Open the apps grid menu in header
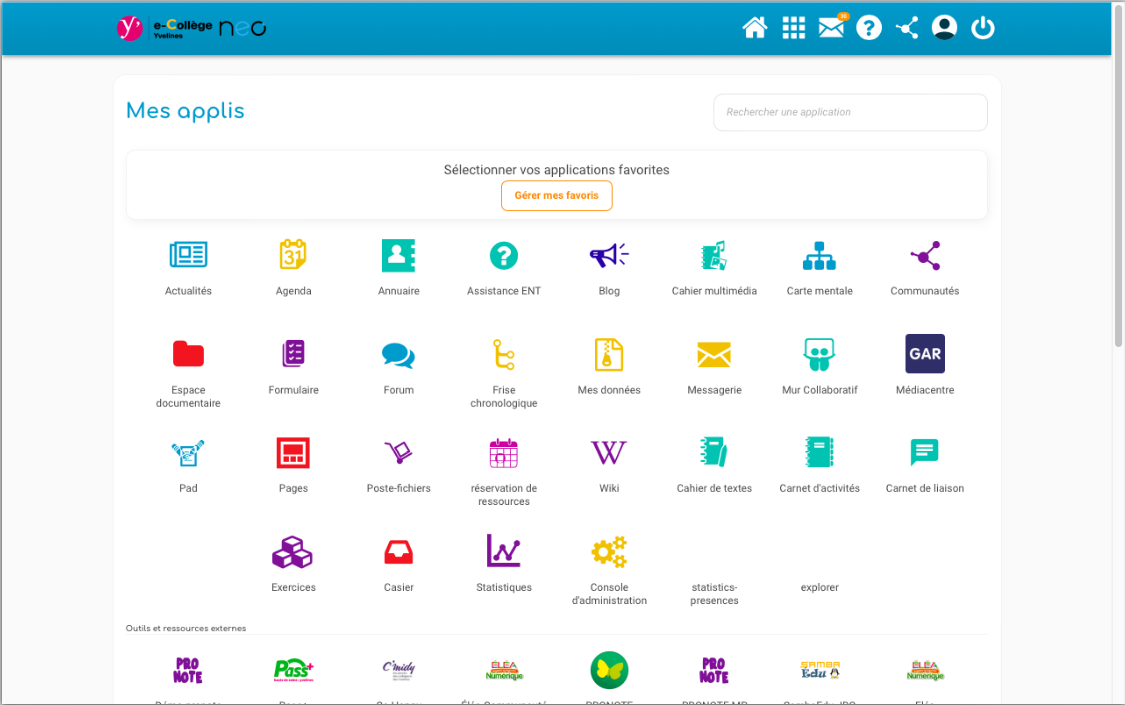This screenshot has width=1125, height=705. point(793,28)
